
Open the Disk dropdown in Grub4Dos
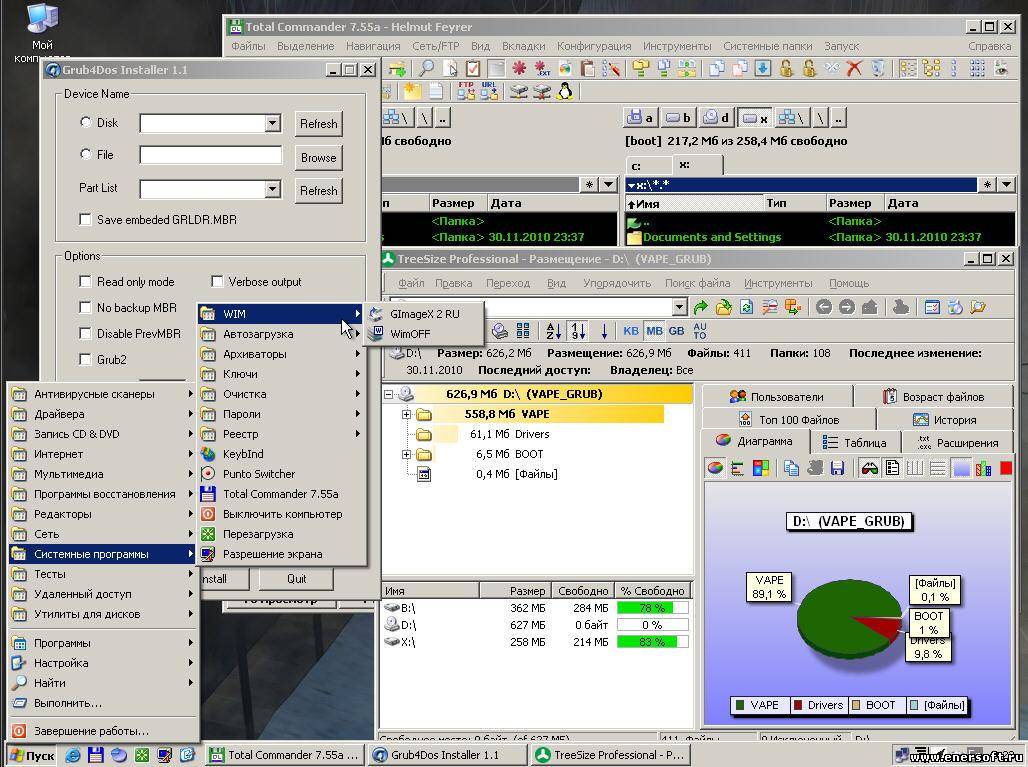point(273,123)
